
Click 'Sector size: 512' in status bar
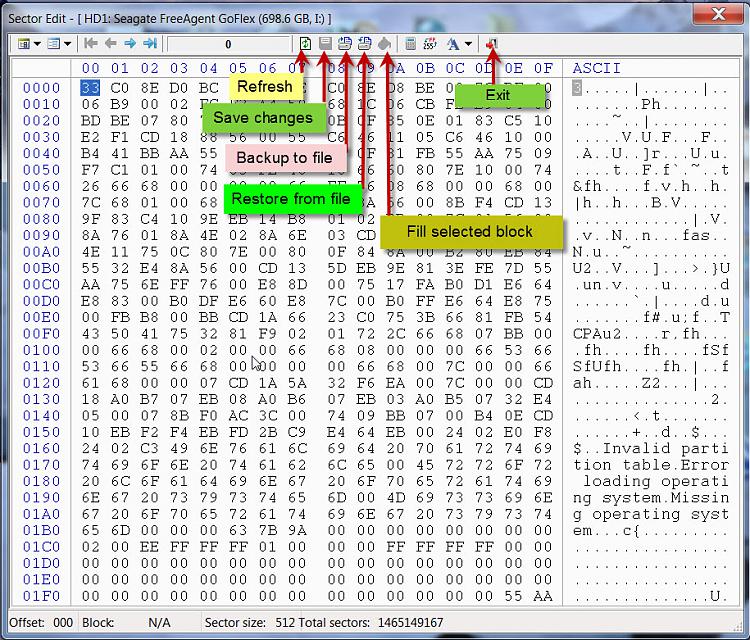click(250, 622)
